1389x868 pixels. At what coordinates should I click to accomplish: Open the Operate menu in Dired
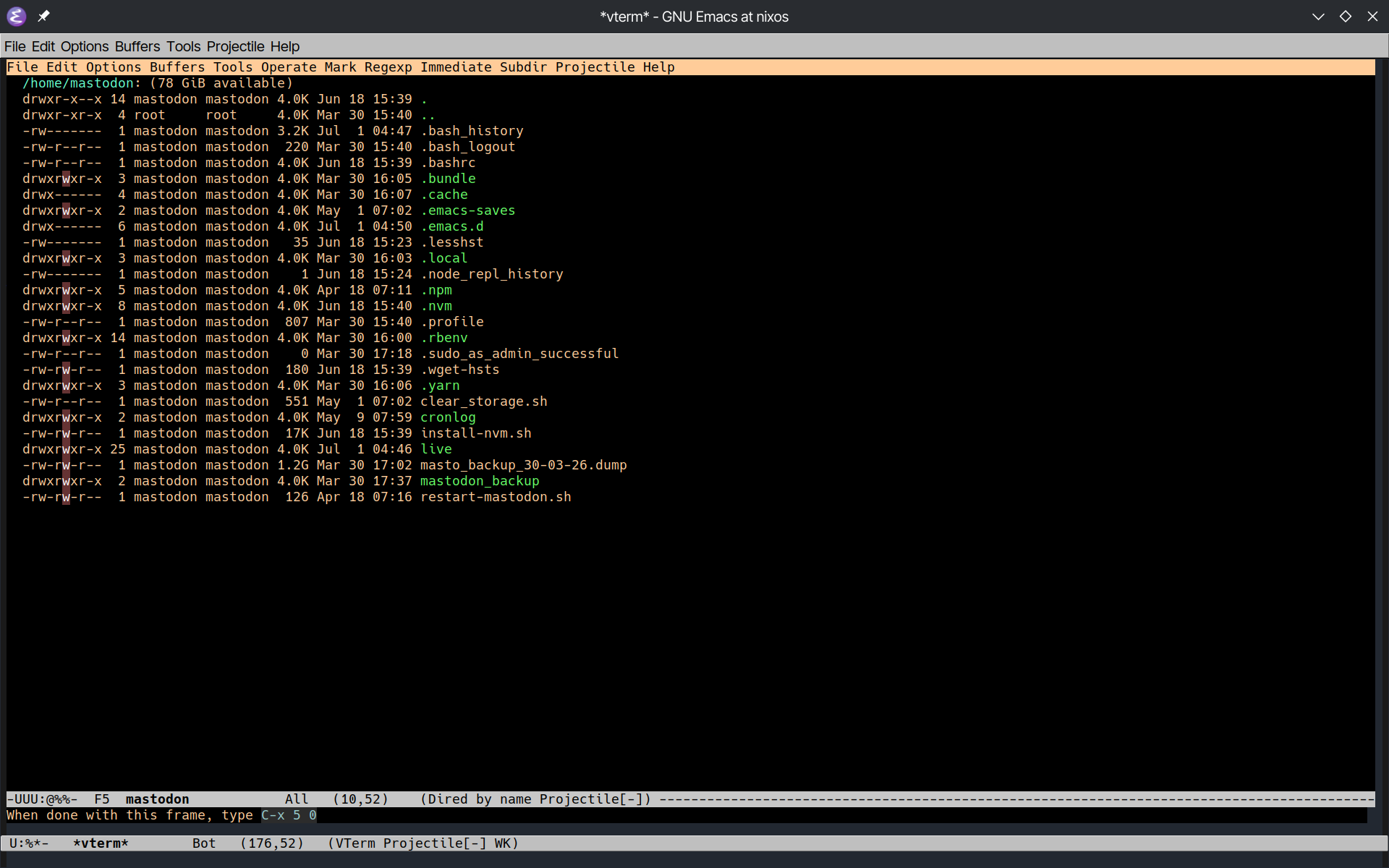click(x=289, y=67)
